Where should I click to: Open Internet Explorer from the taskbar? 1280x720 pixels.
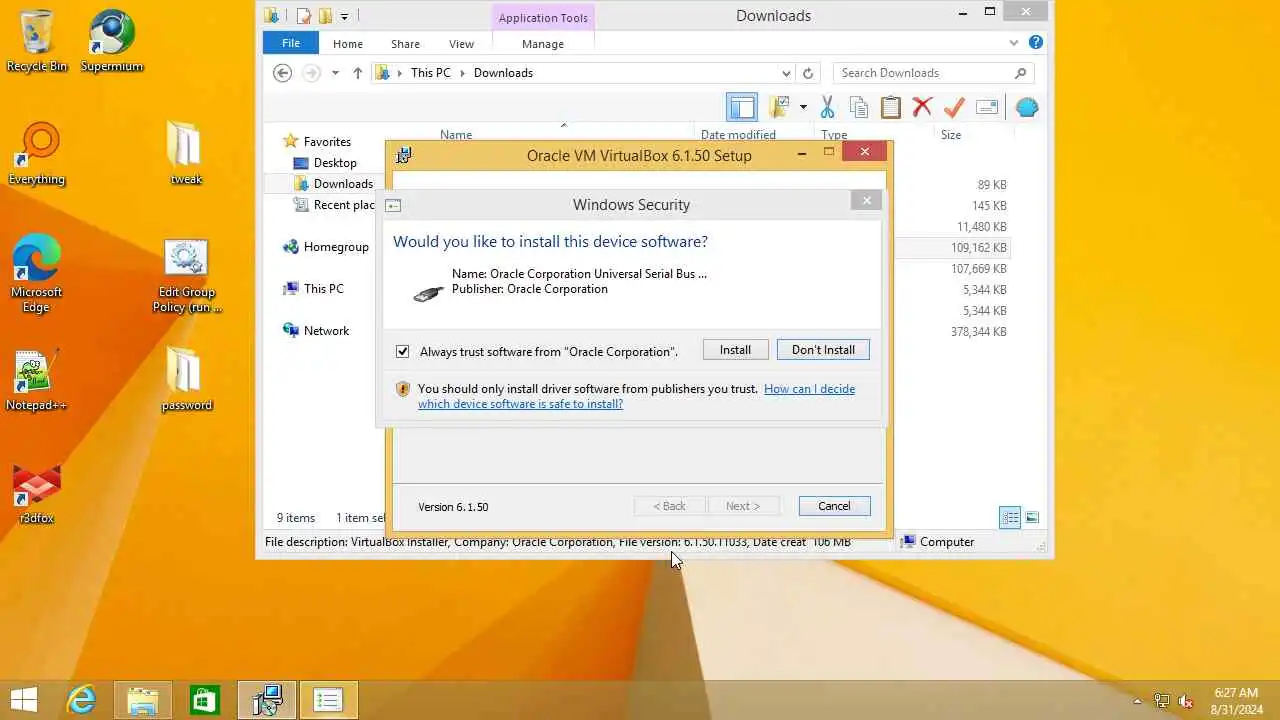tap(81, 700)
